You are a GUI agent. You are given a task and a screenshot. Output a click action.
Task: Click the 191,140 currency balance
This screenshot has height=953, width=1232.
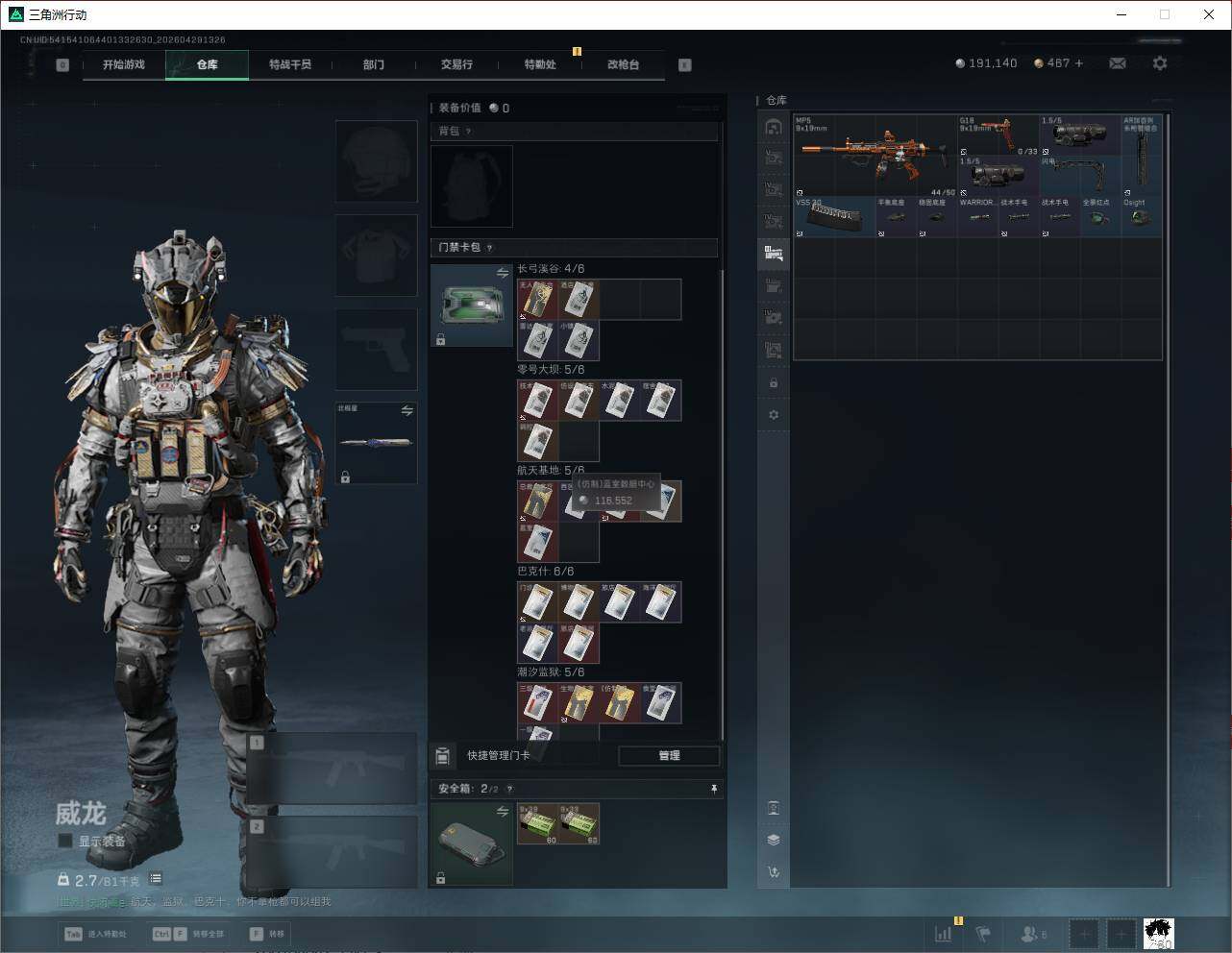[x=986, y=63]
